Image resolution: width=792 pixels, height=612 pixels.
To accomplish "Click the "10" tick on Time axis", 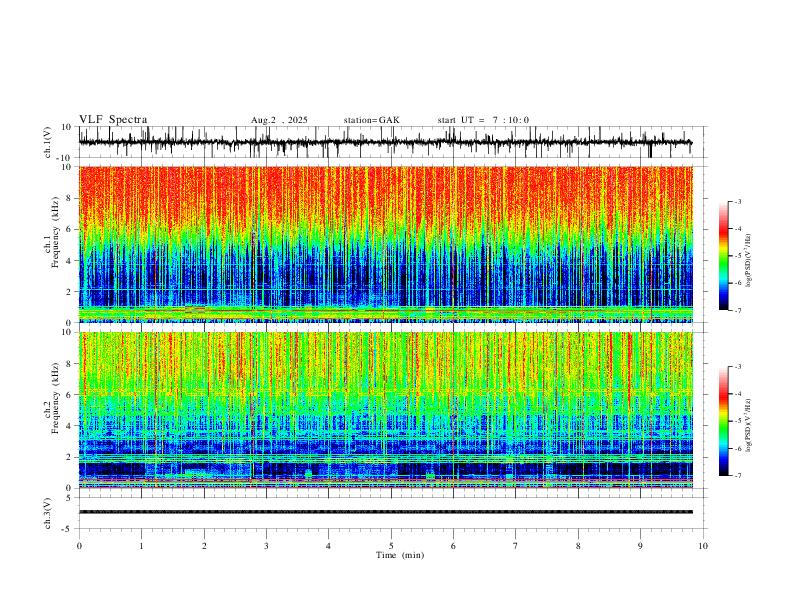I will [x=703, y=546].
